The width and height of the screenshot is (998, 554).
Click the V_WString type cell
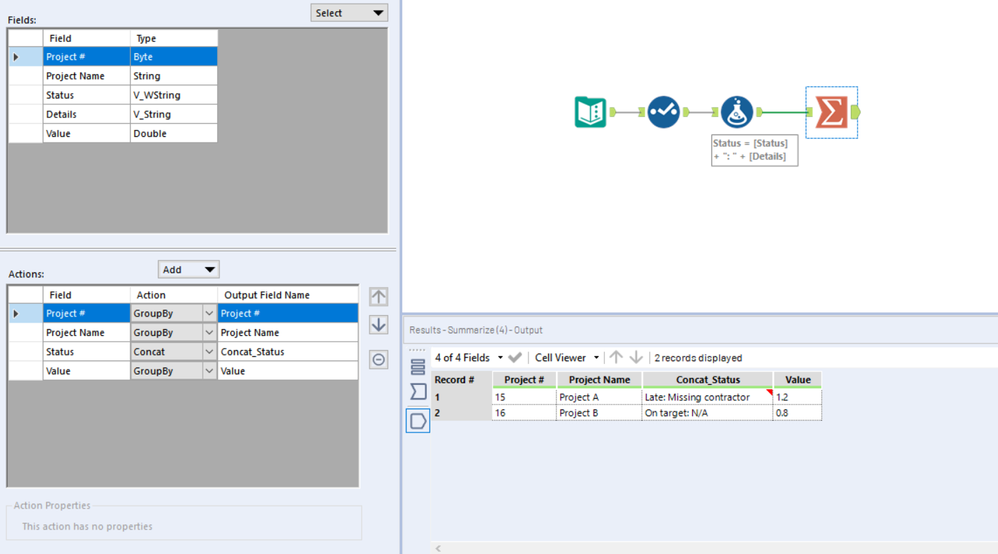click(x=174, y=95)
